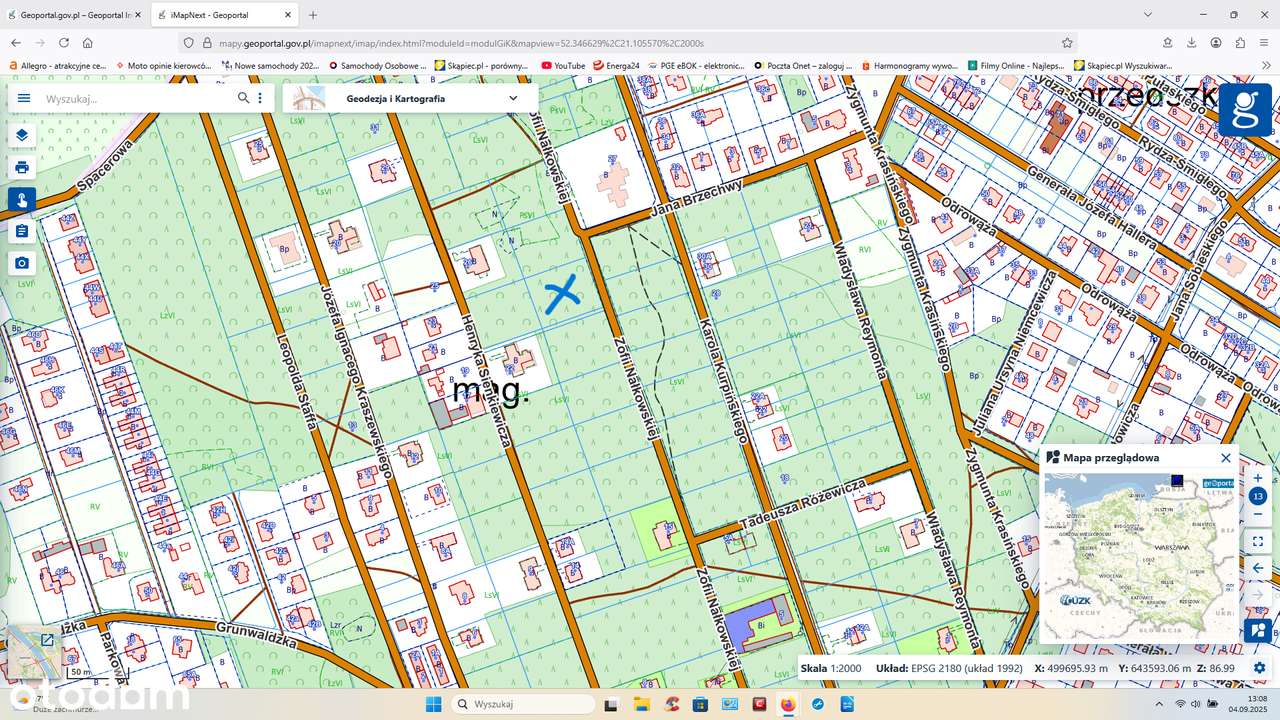Open the YouTube bookmark
1280x720 pixels.
coord(562,65)
